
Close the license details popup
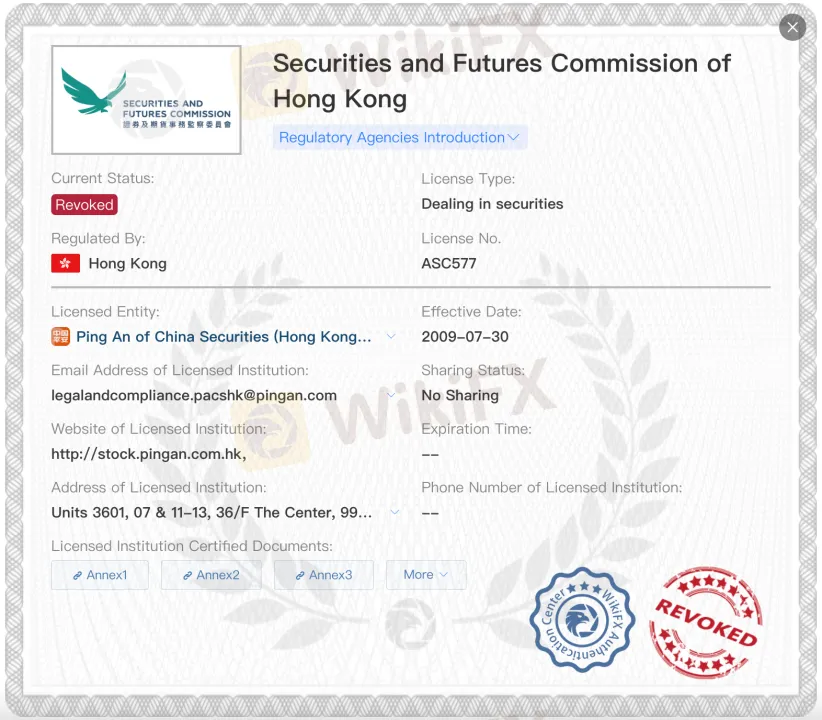click(x=793, y=27)
